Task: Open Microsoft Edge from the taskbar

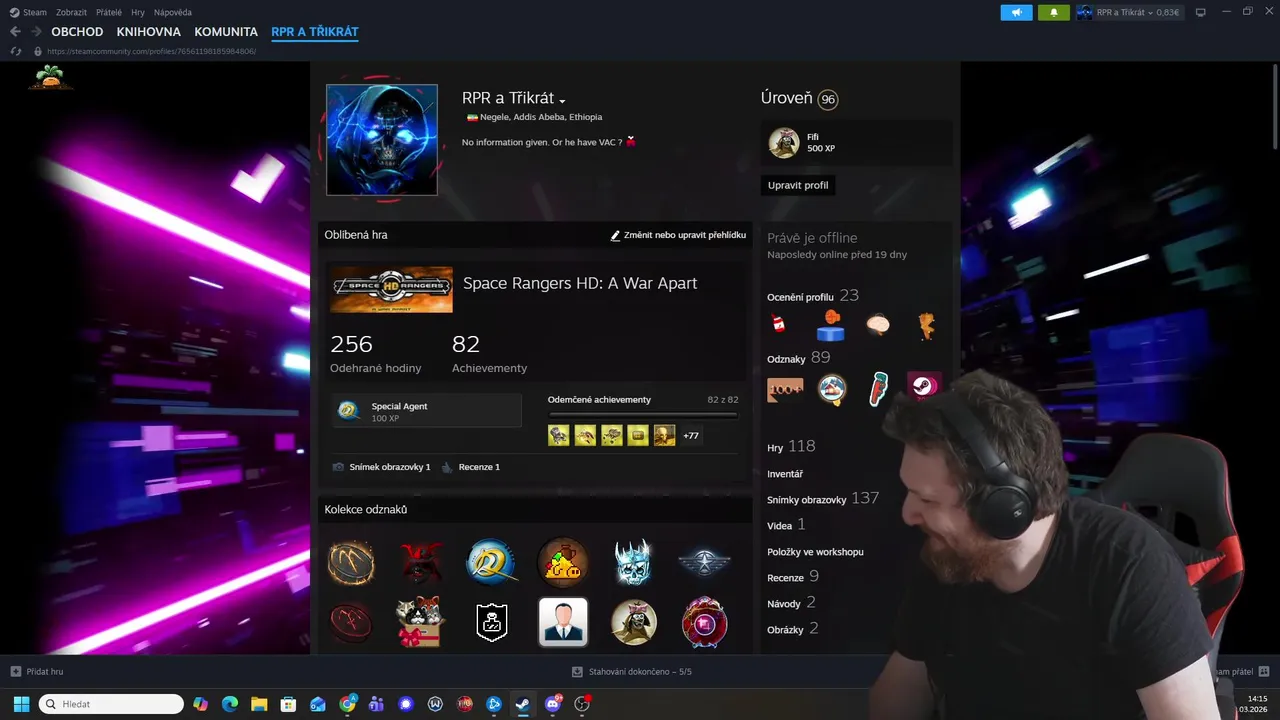Action: [x=229, y=704]
